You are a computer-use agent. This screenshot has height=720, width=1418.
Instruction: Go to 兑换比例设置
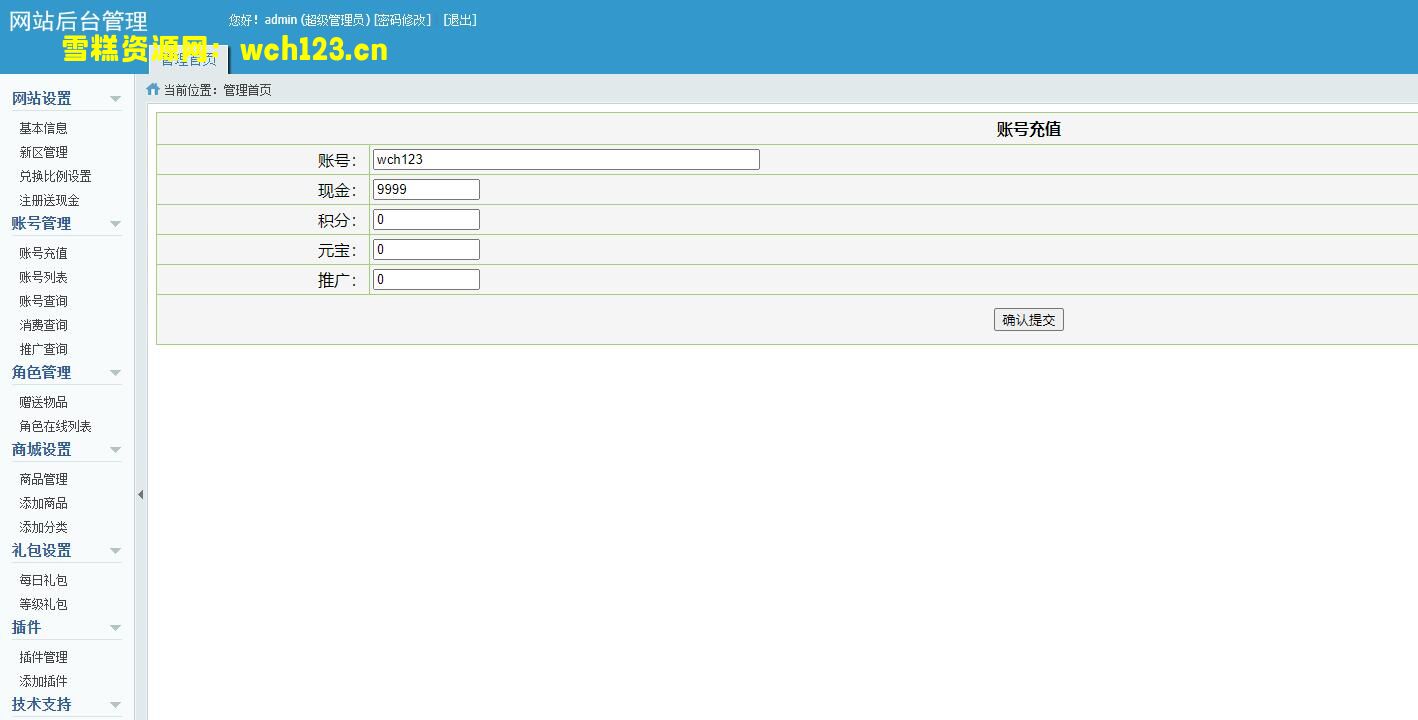[x=56, y=176]
